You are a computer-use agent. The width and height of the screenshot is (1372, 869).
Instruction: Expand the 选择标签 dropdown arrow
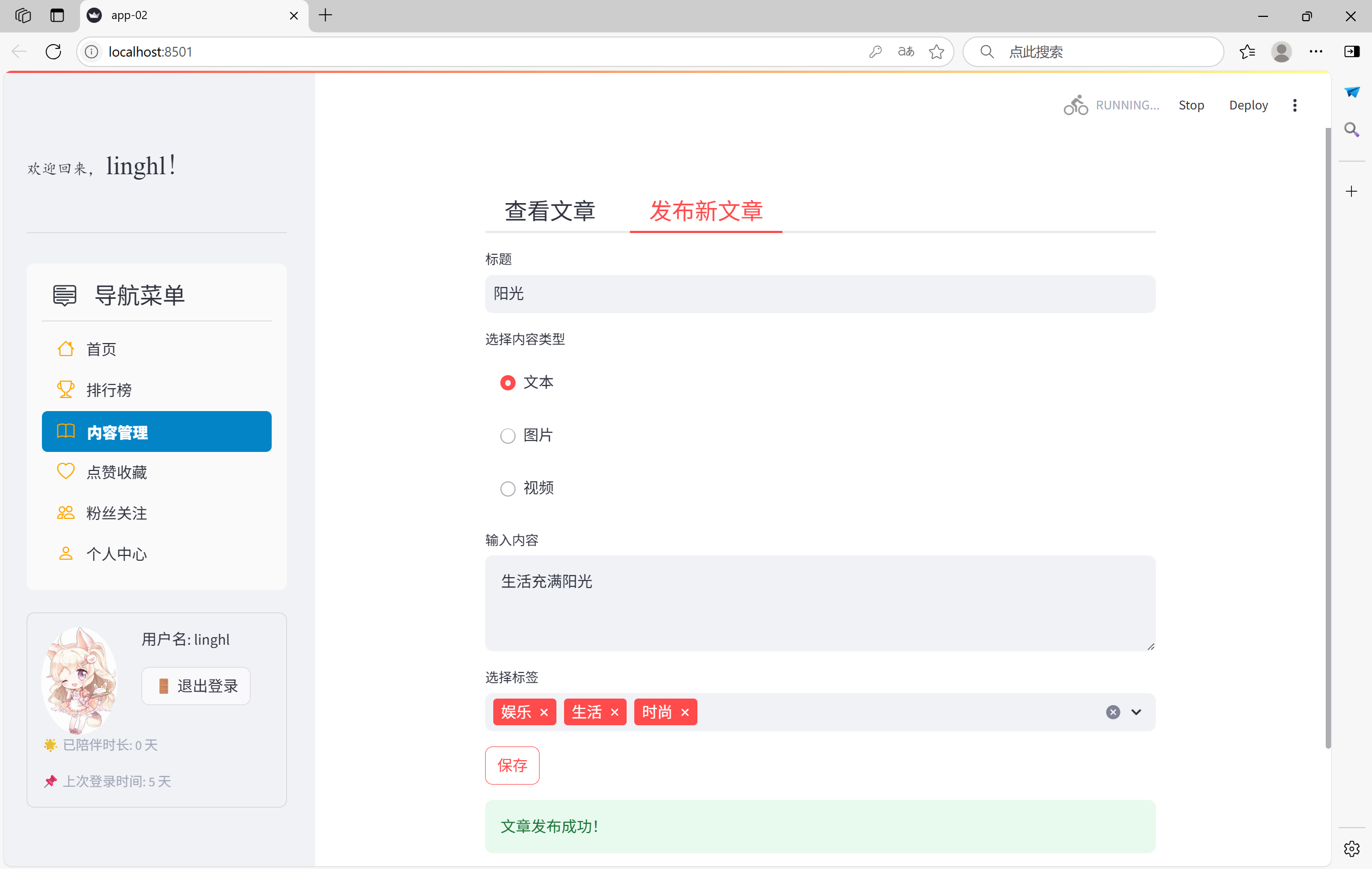(x=1136, y=712)
